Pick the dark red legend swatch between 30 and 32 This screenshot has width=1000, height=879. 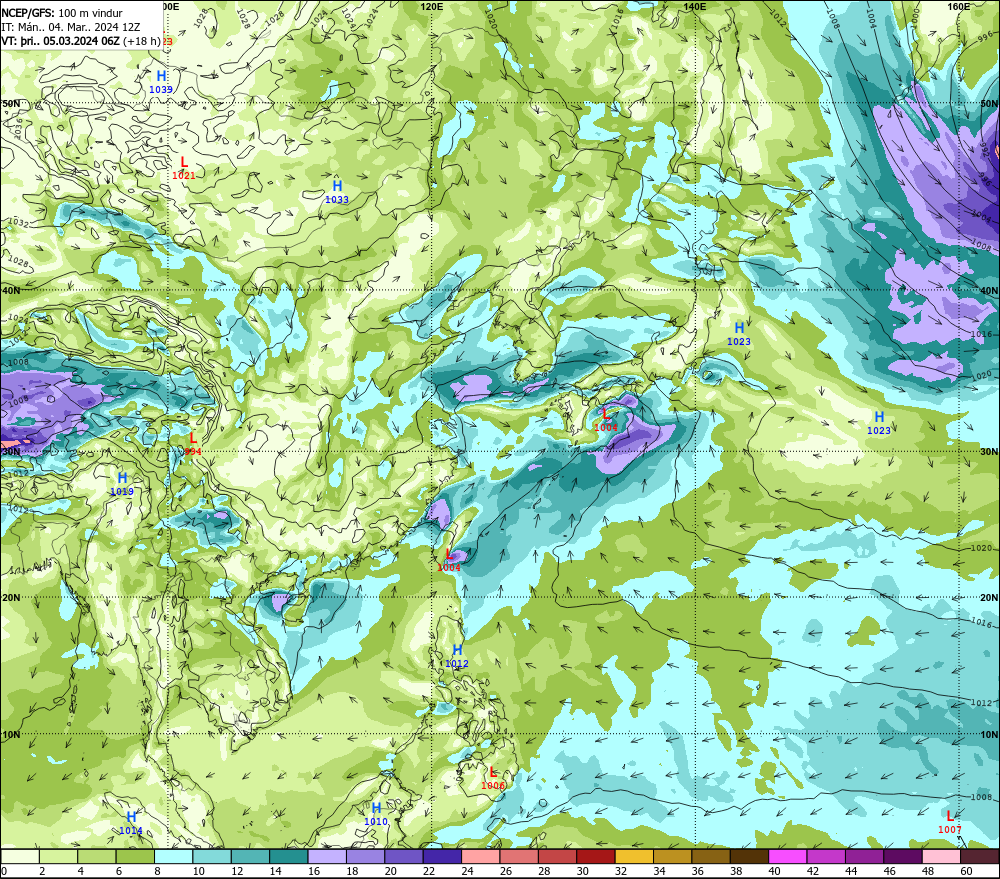tap(596, 856)
